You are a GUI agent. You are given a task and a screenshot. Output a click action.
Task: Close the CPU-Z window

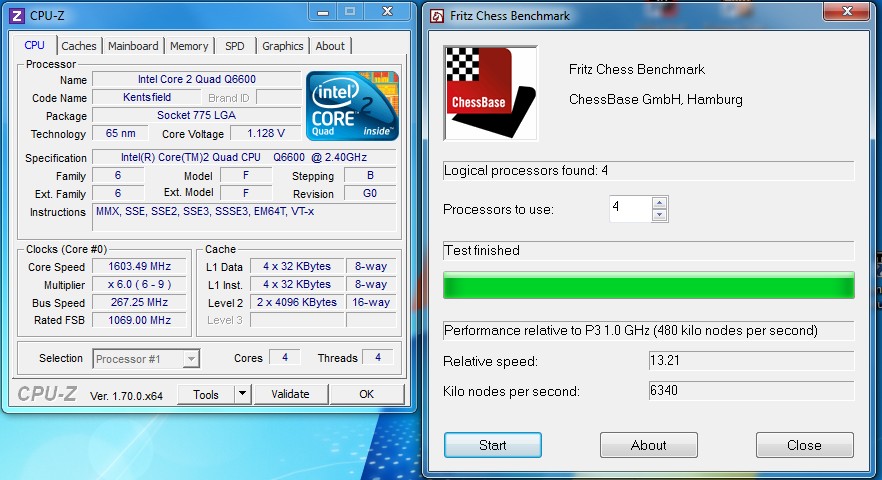coord(387,12)
